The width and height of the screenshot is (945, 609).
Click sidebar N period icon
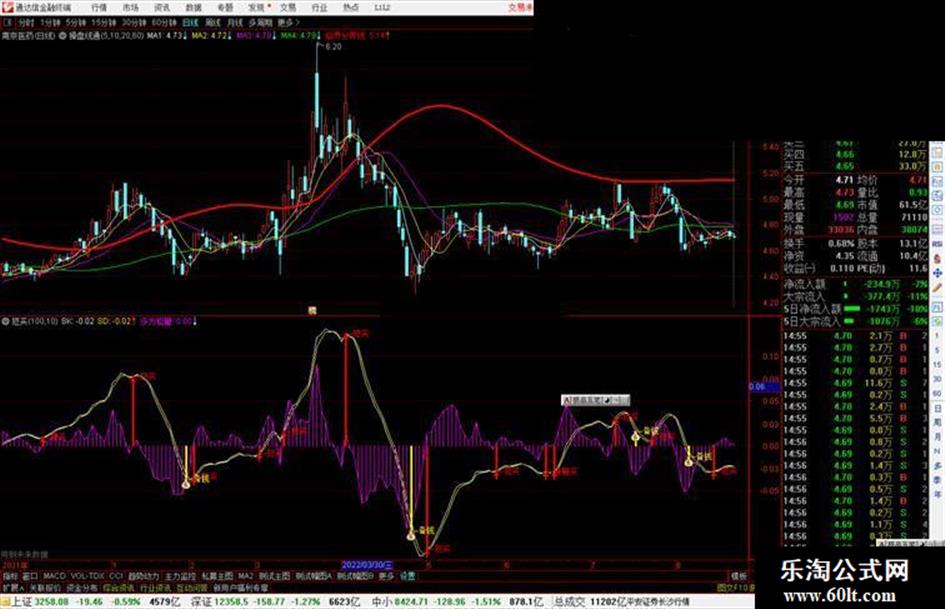coord(938,452)
